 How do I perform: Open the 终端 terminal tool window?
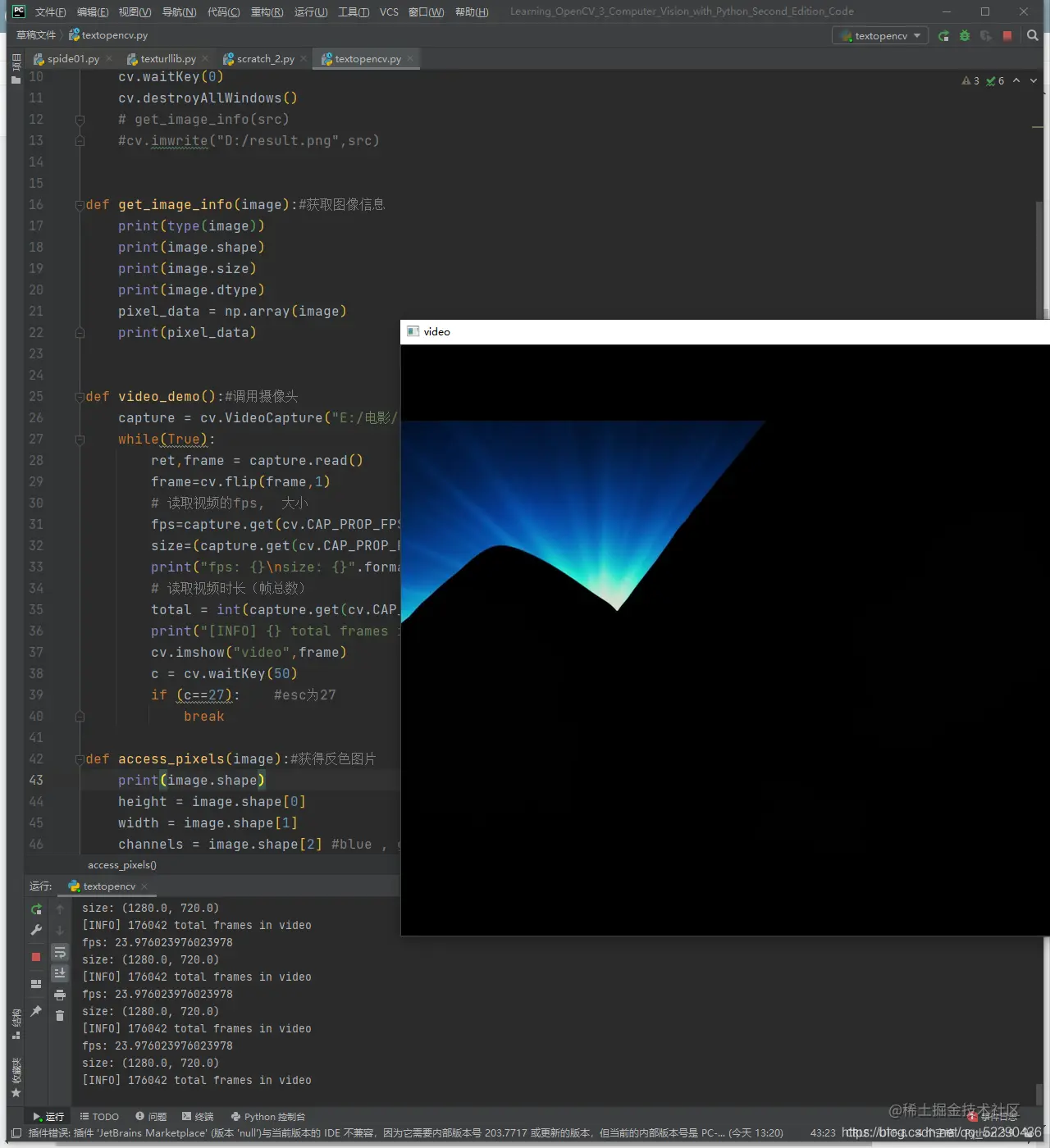[198, 1117]
